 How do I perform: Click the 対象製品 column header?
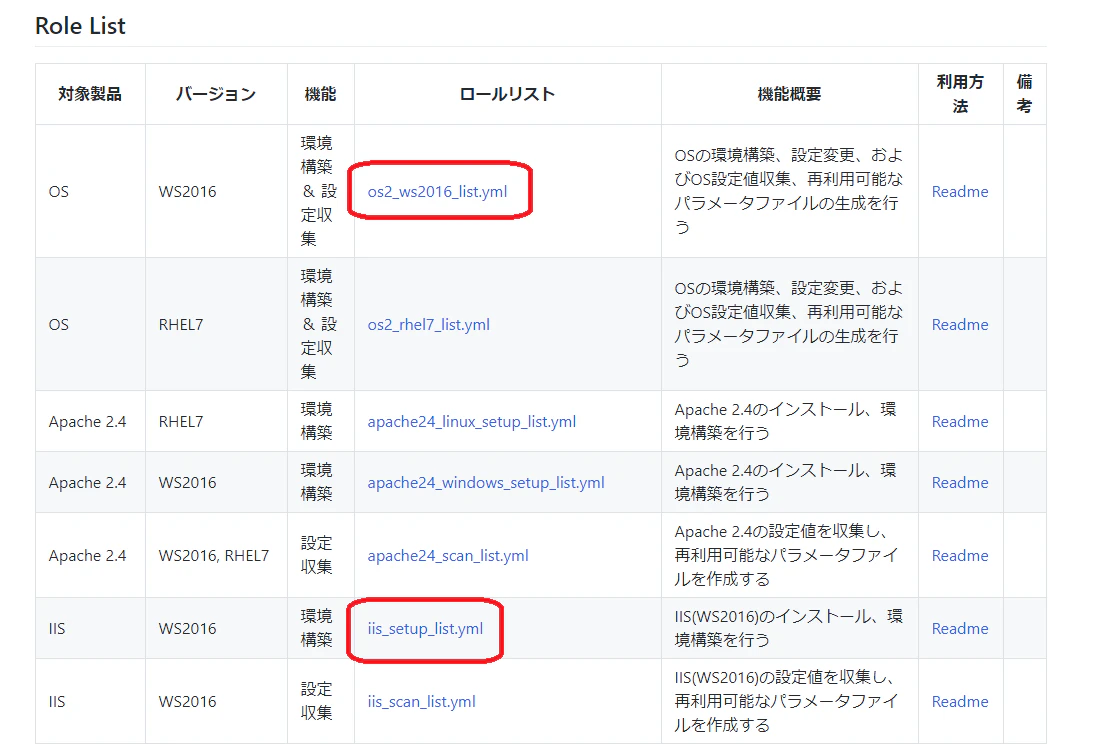click(90, 94)
